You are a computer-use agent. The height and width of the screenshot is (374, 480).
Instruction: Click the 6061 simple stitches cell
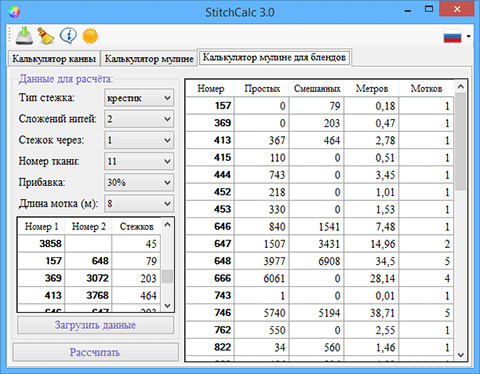click(262, 278)
